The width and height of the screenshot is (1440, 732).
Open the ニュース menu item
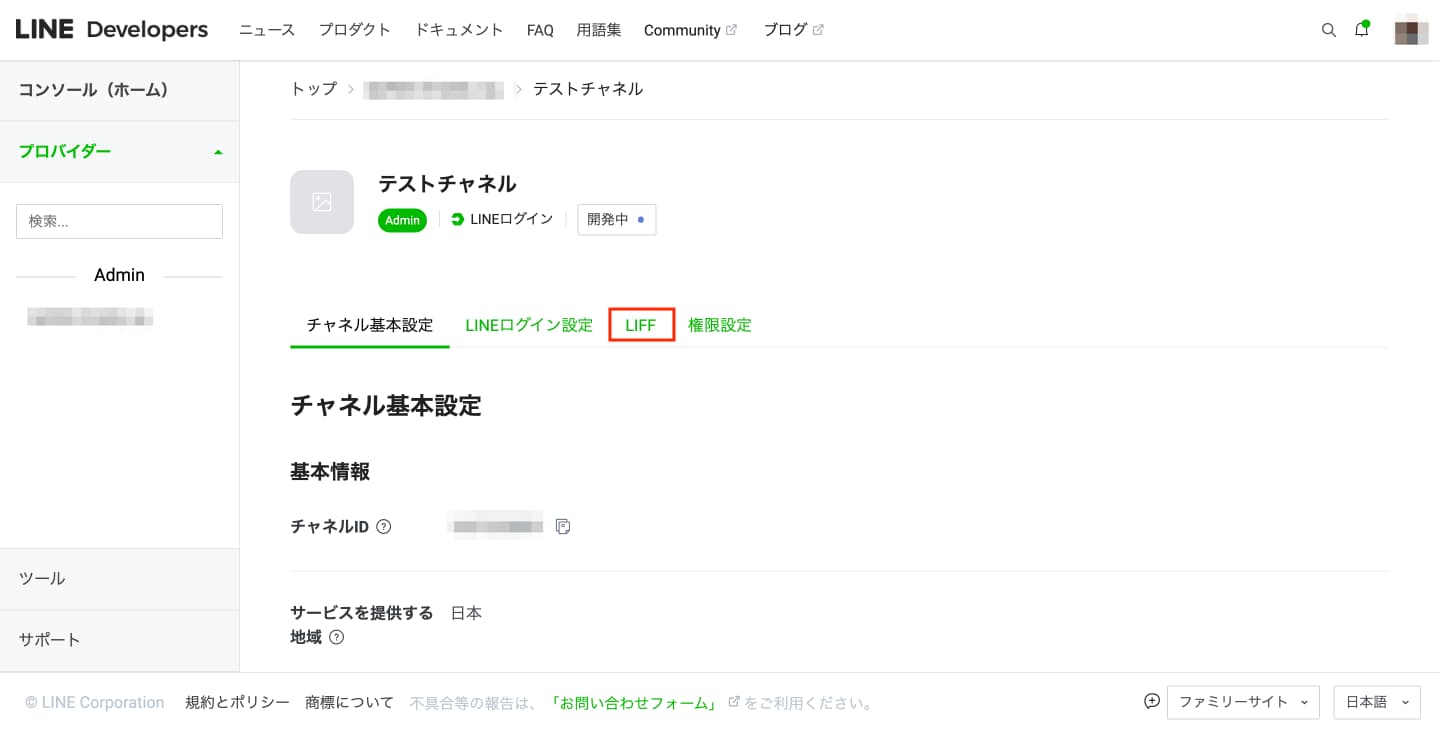(267, 30)
